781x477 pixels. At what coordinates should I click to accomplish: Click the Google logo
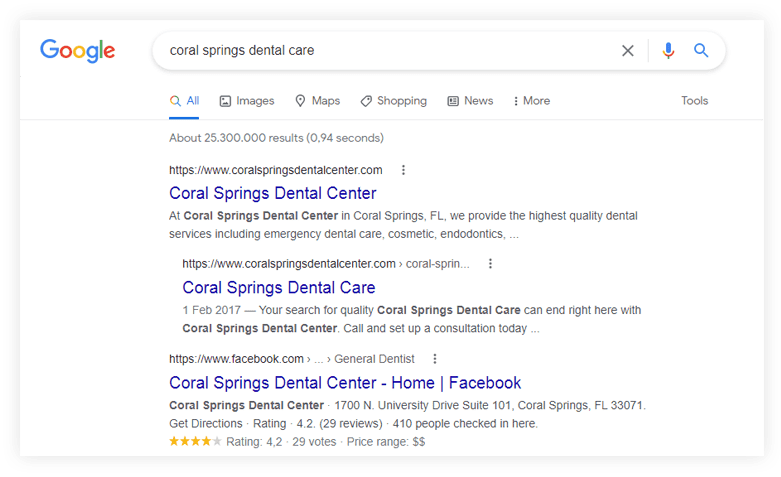pyautogui.click(x=77, y=50)
